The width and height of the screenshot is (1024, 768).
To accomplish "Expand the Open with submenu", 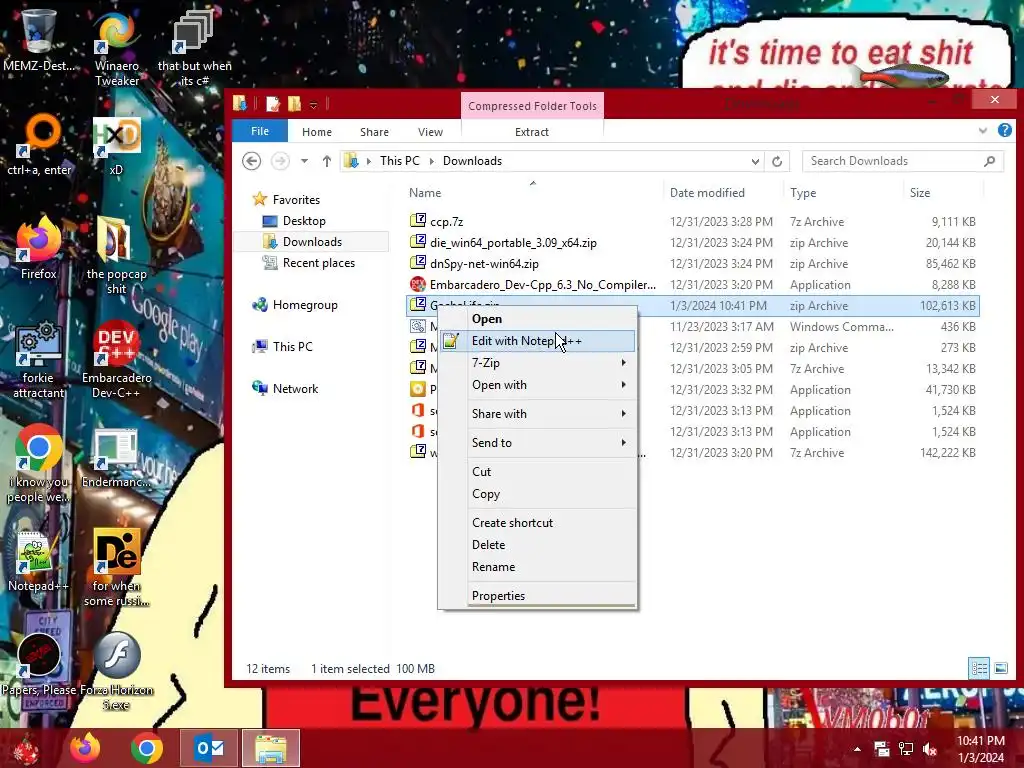I will pos(537,385).
